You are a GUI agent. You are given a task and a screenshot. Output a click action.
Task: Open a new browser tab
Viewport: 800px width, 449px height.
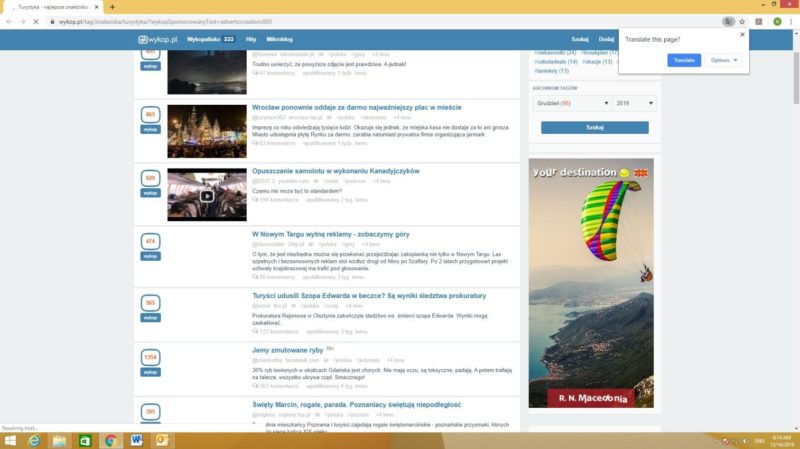pyautogui.click(x=112, y=7)
